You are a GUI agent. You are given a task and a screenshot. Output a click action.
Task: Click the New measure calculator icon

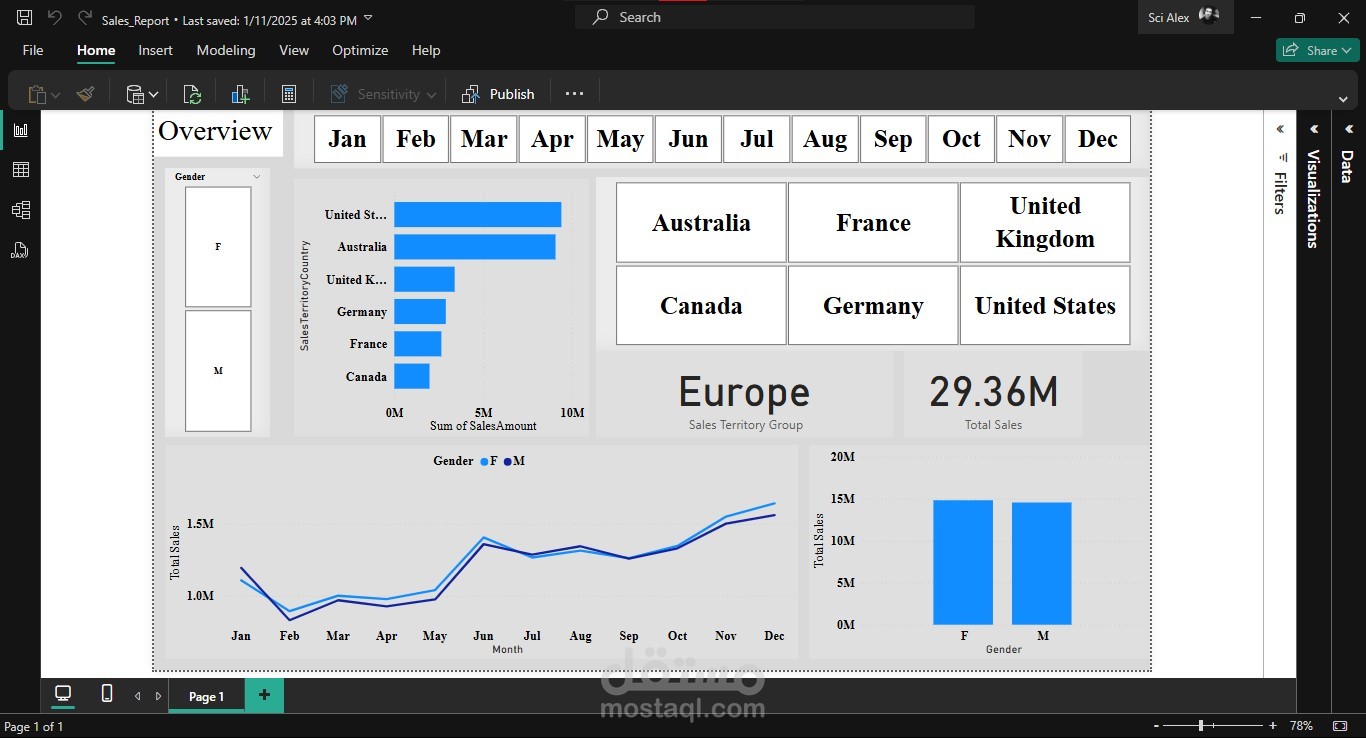[289, 93]
